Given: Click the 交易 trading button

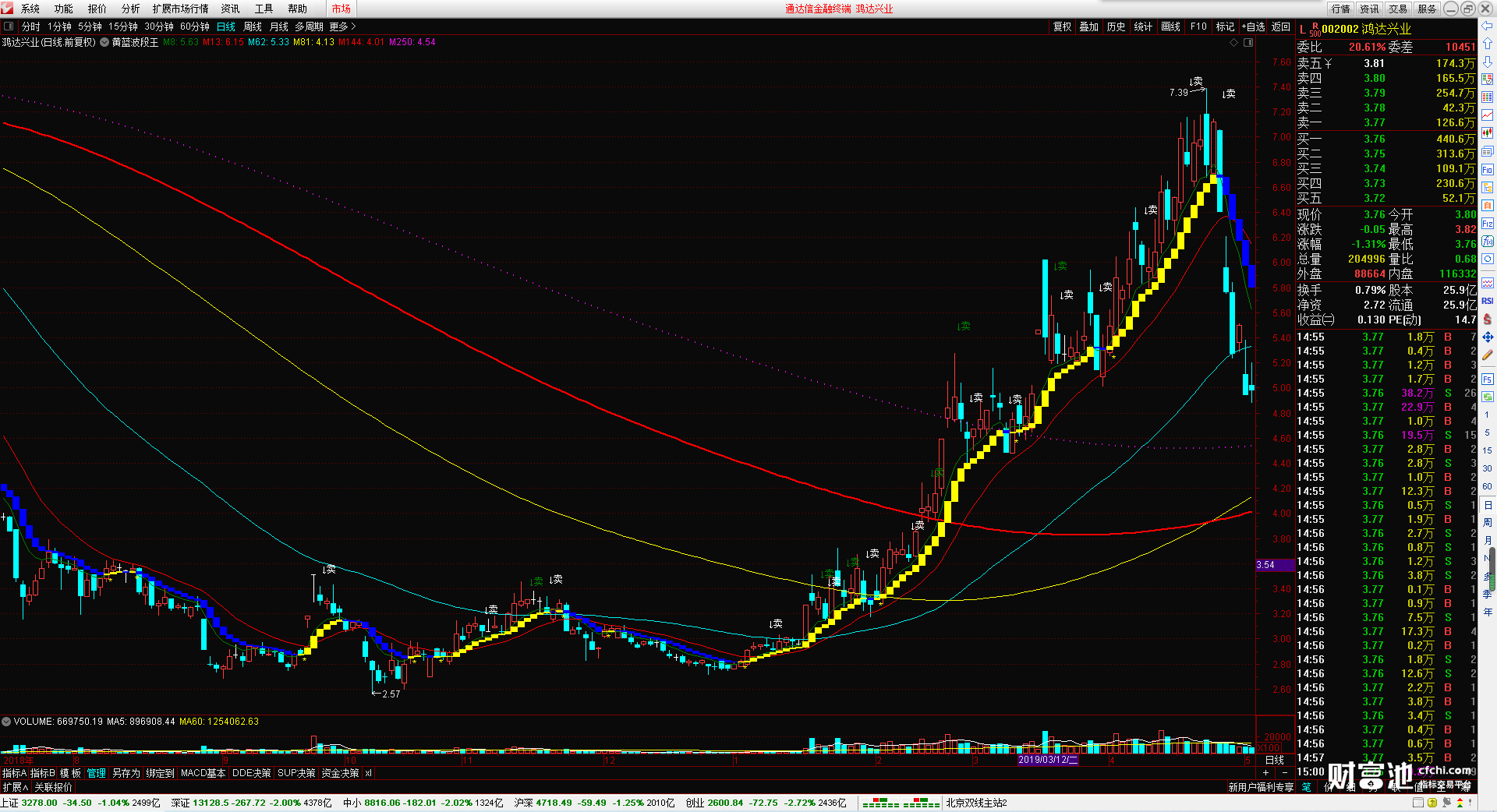Looking at the screenshot, I should coord(1398,9).
